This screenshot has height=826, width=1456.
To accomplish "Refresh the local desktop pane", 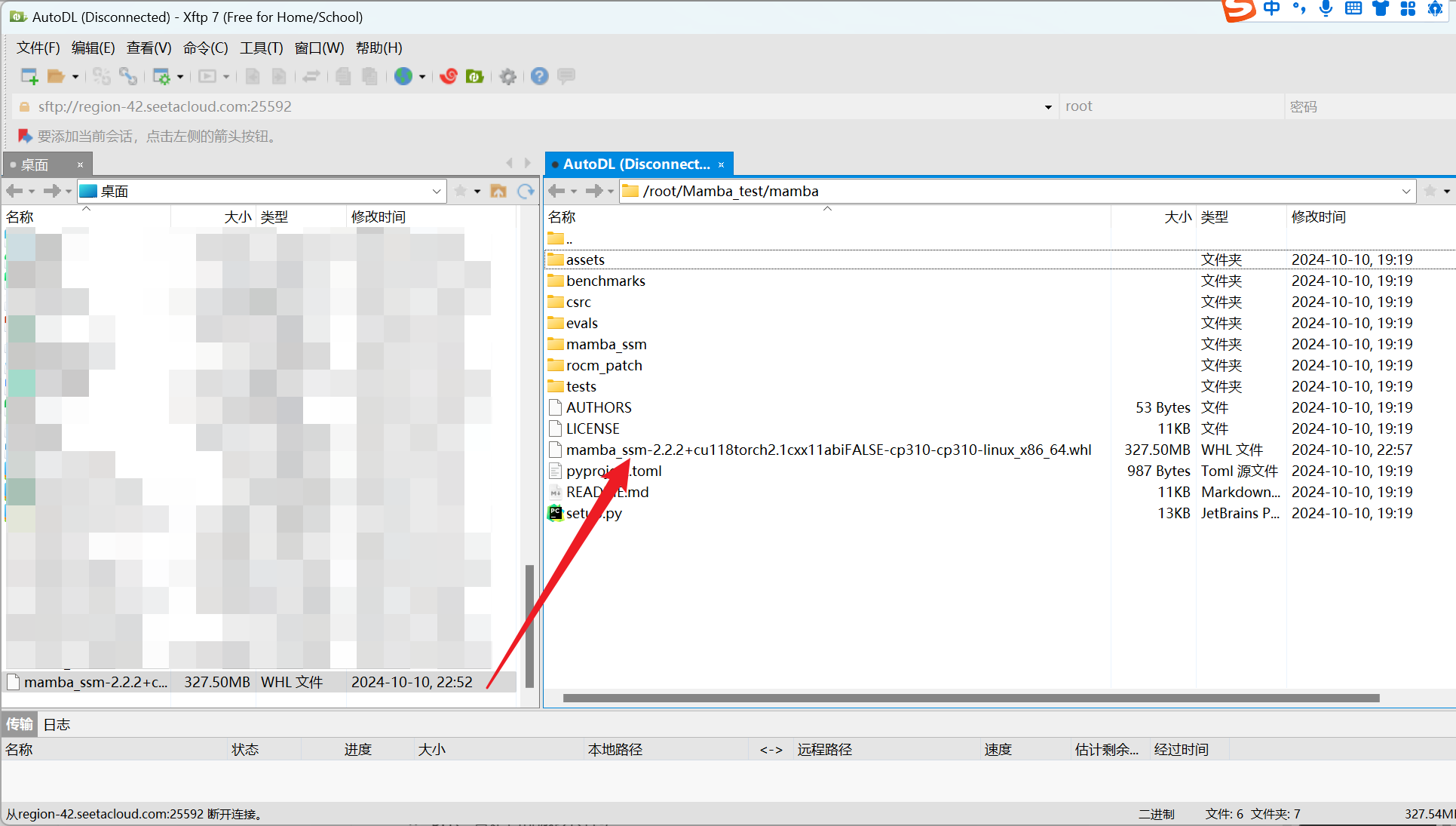I will tap(526, 191).
